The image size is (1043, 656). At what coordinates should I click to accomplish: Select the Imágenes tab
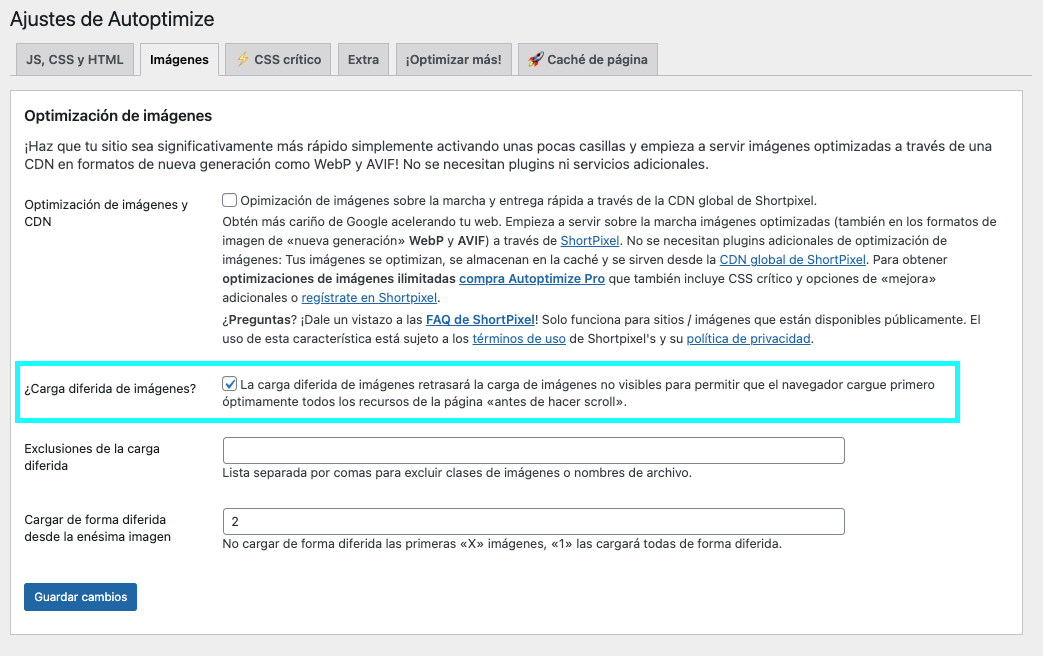(179, 59)
